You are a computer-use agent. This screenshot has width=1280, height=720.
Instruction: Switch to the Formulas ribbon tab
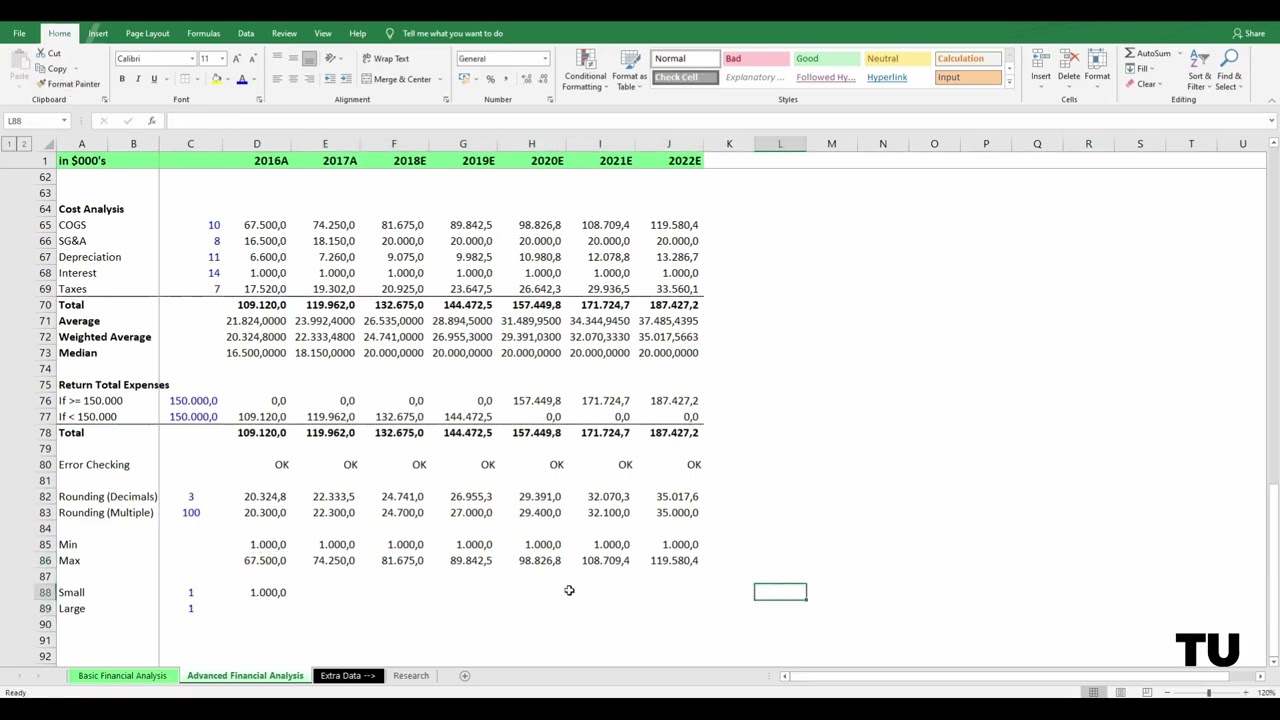pyautogui.click(x=203, y=33)
